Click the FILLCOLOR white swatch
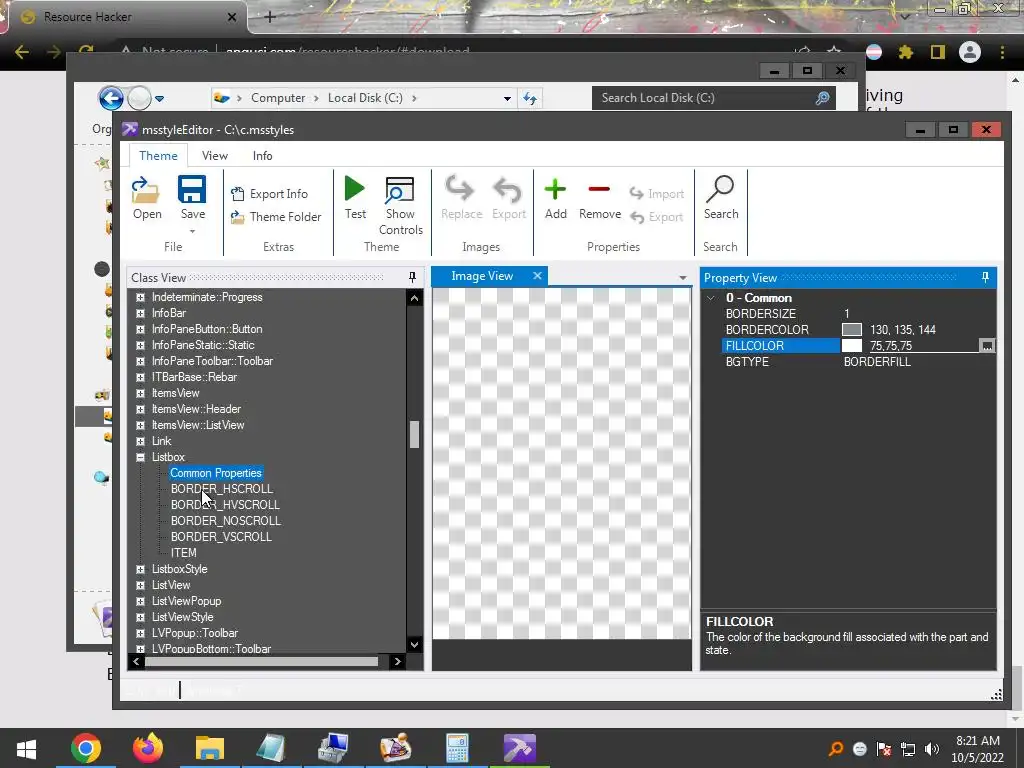1024x768 pixels. [x=852, y=345]
